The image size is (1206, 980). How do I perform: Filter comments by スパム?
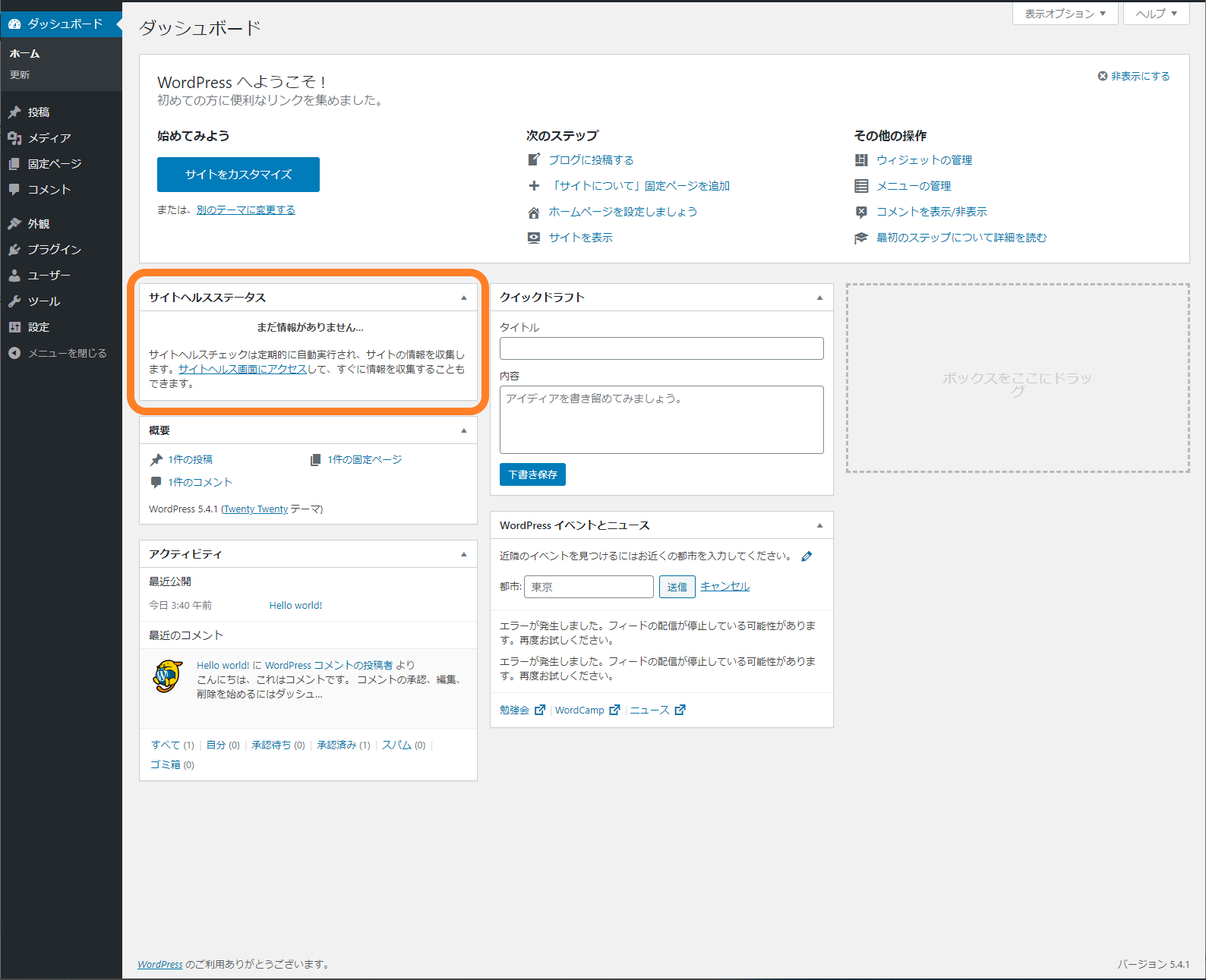[396, 745]
